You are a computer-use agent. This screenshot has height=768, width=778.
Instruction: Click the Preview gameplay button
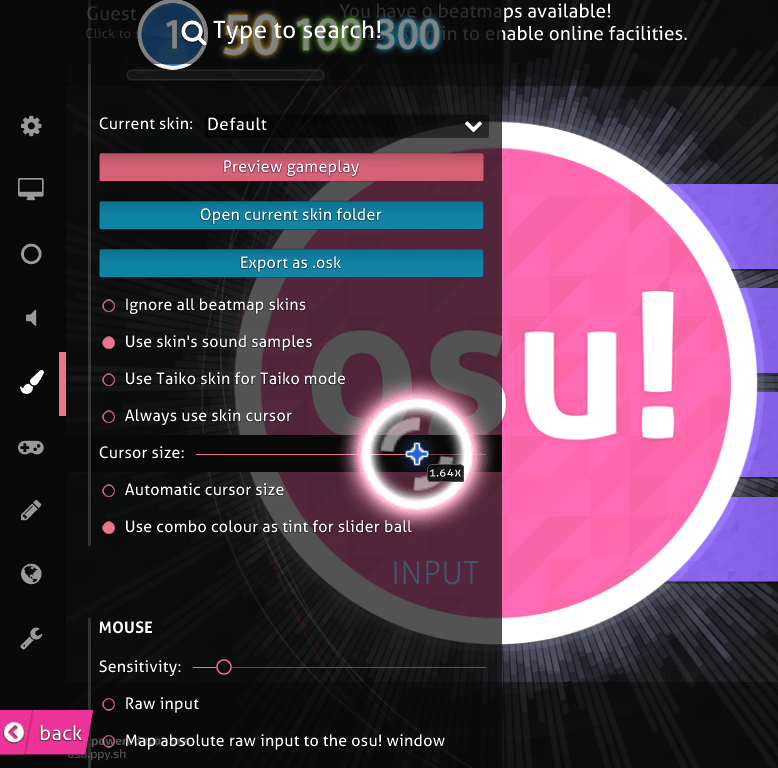pos(291,167)
